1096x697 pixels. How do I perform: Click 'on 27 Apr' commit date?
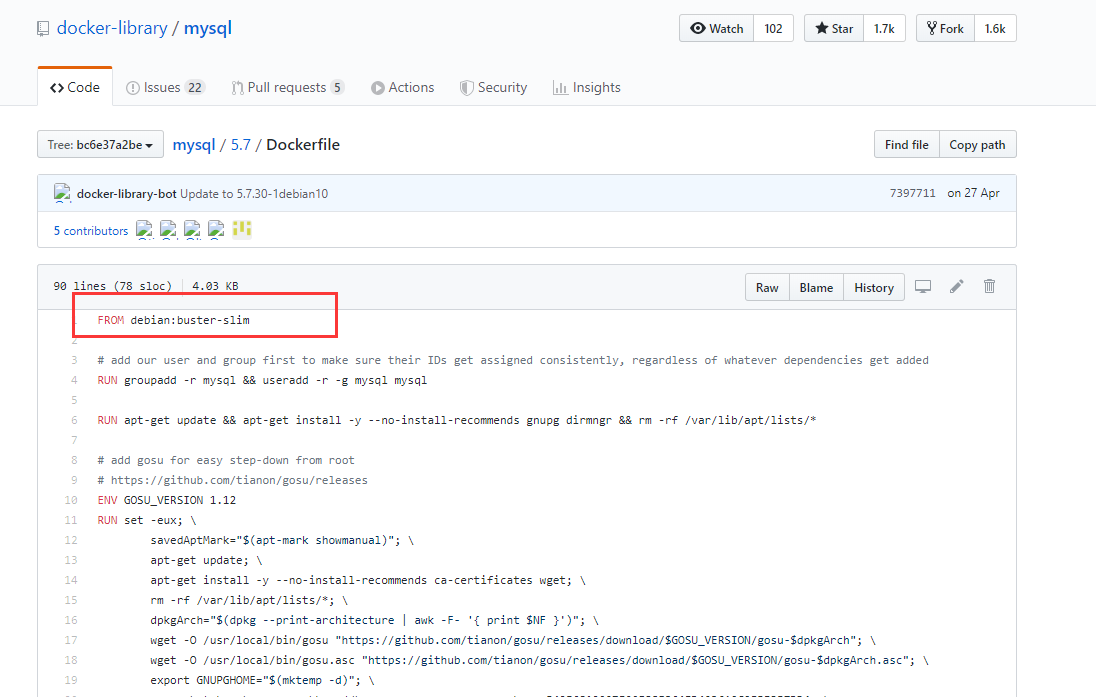(x=974, y=193)
